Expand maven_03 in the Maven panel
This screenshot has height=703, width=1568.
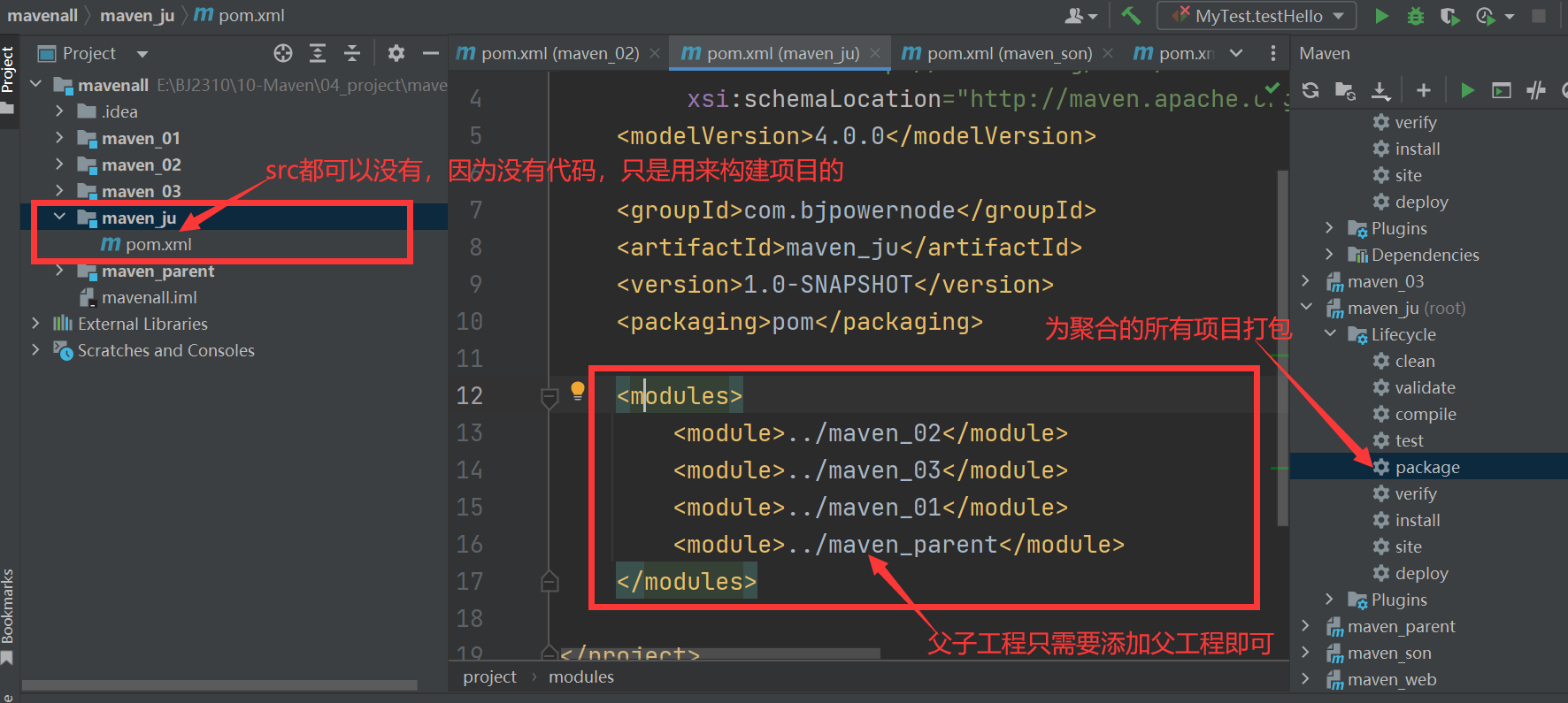tap(1305, 280)
